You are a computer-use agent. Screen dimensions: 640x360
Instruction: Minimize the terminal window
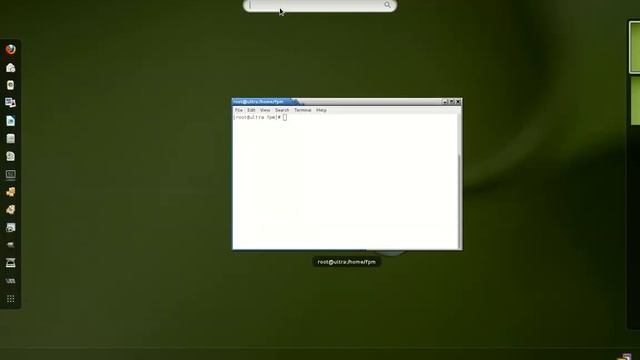(445, 102)
